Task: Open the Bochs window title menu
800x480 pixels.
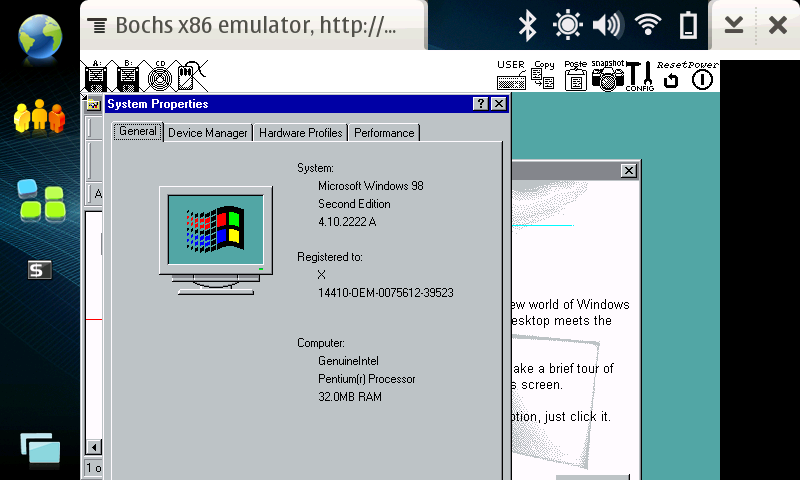Action: (253, 25)
